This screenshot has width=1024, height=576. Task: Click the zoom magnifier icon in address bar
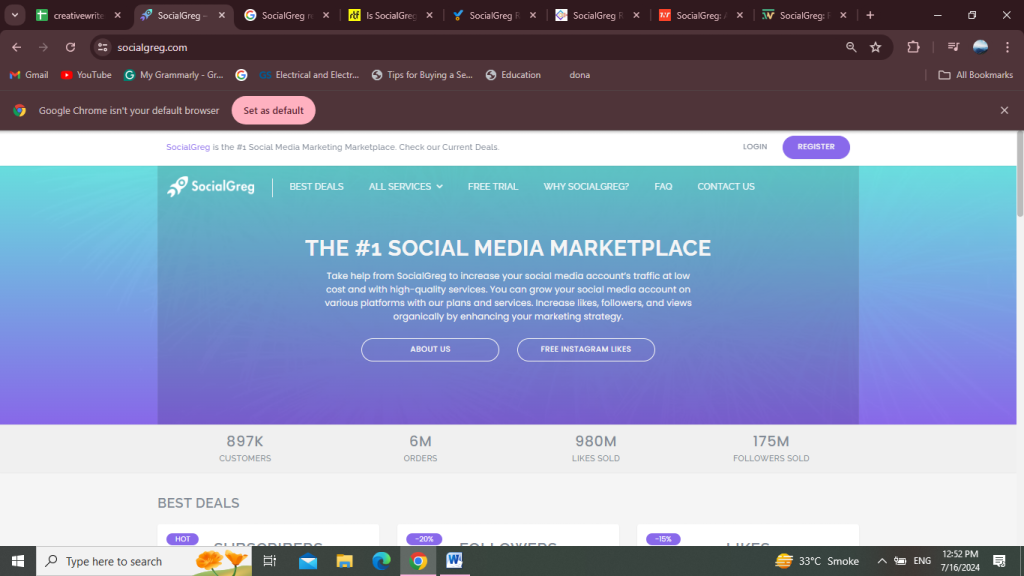(851, 47)
